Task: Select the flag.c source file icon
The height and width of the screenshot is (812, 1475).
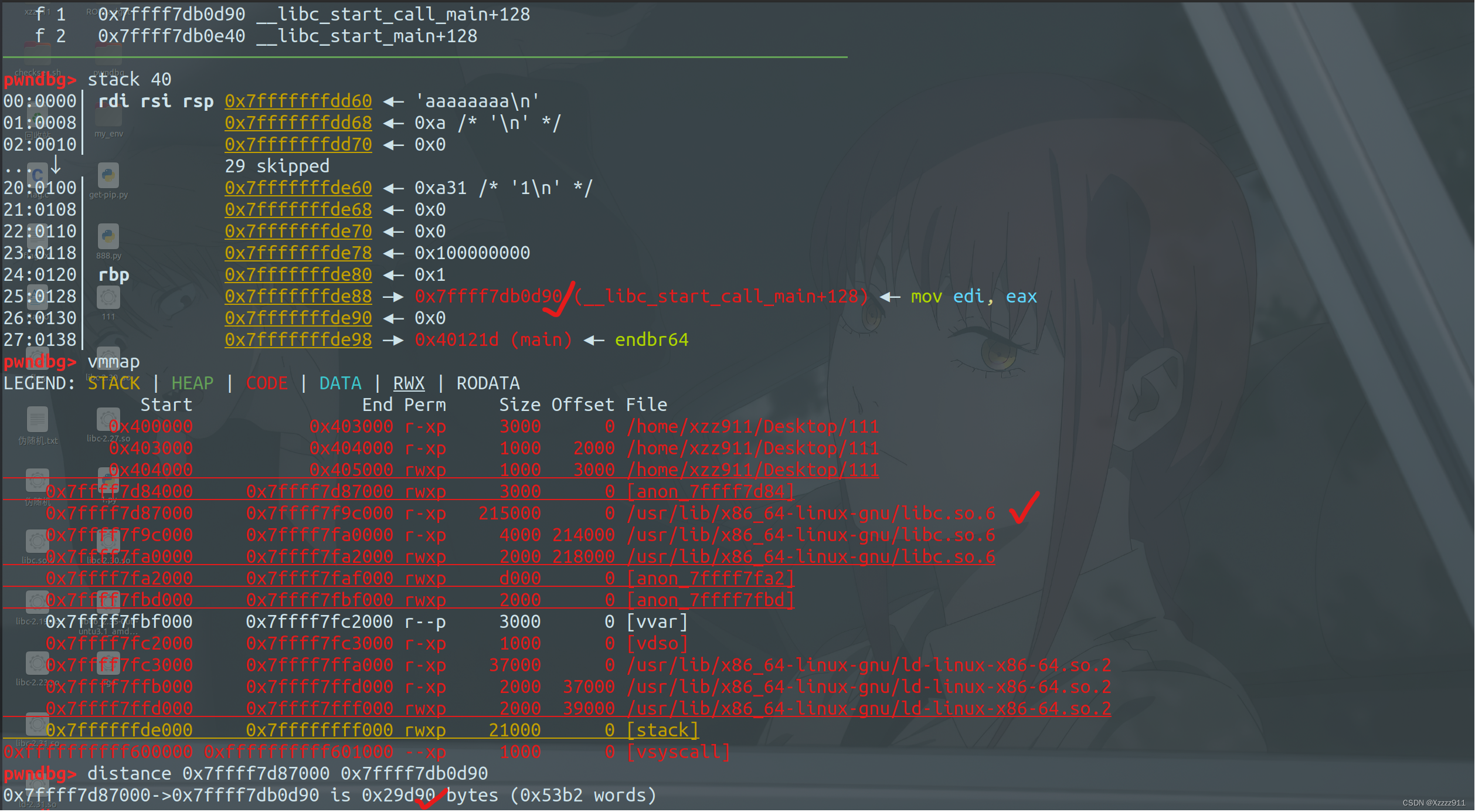Action: tap(38, 176)
